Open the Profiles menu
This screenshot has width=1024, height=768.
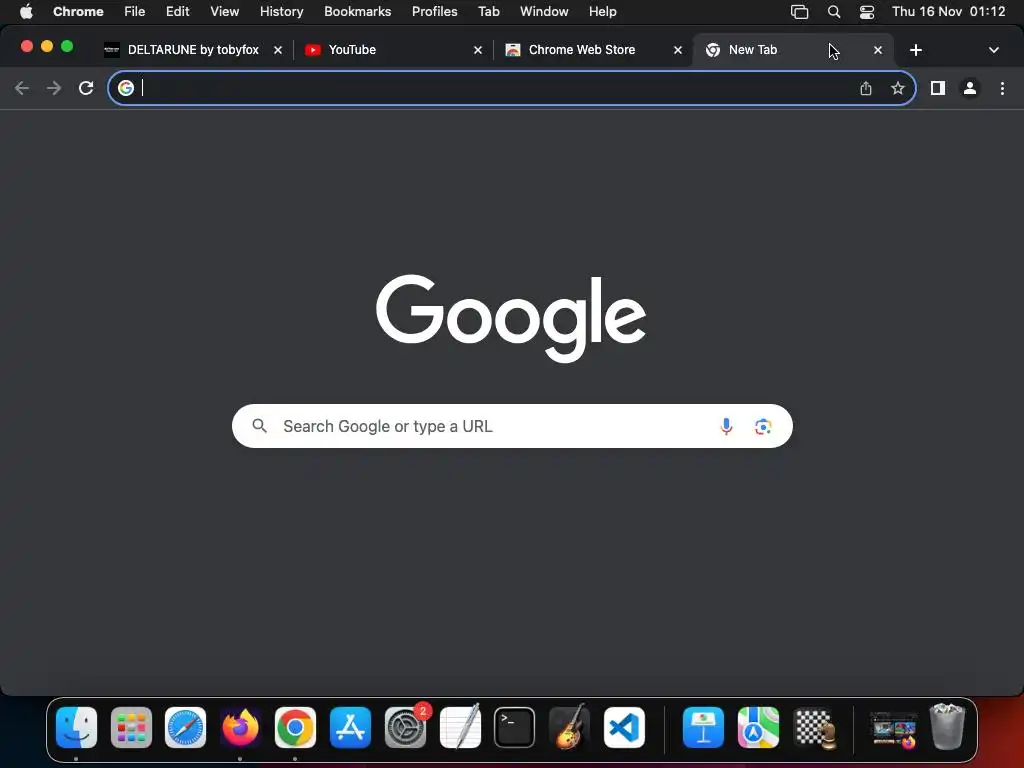(x=434, y=12)
